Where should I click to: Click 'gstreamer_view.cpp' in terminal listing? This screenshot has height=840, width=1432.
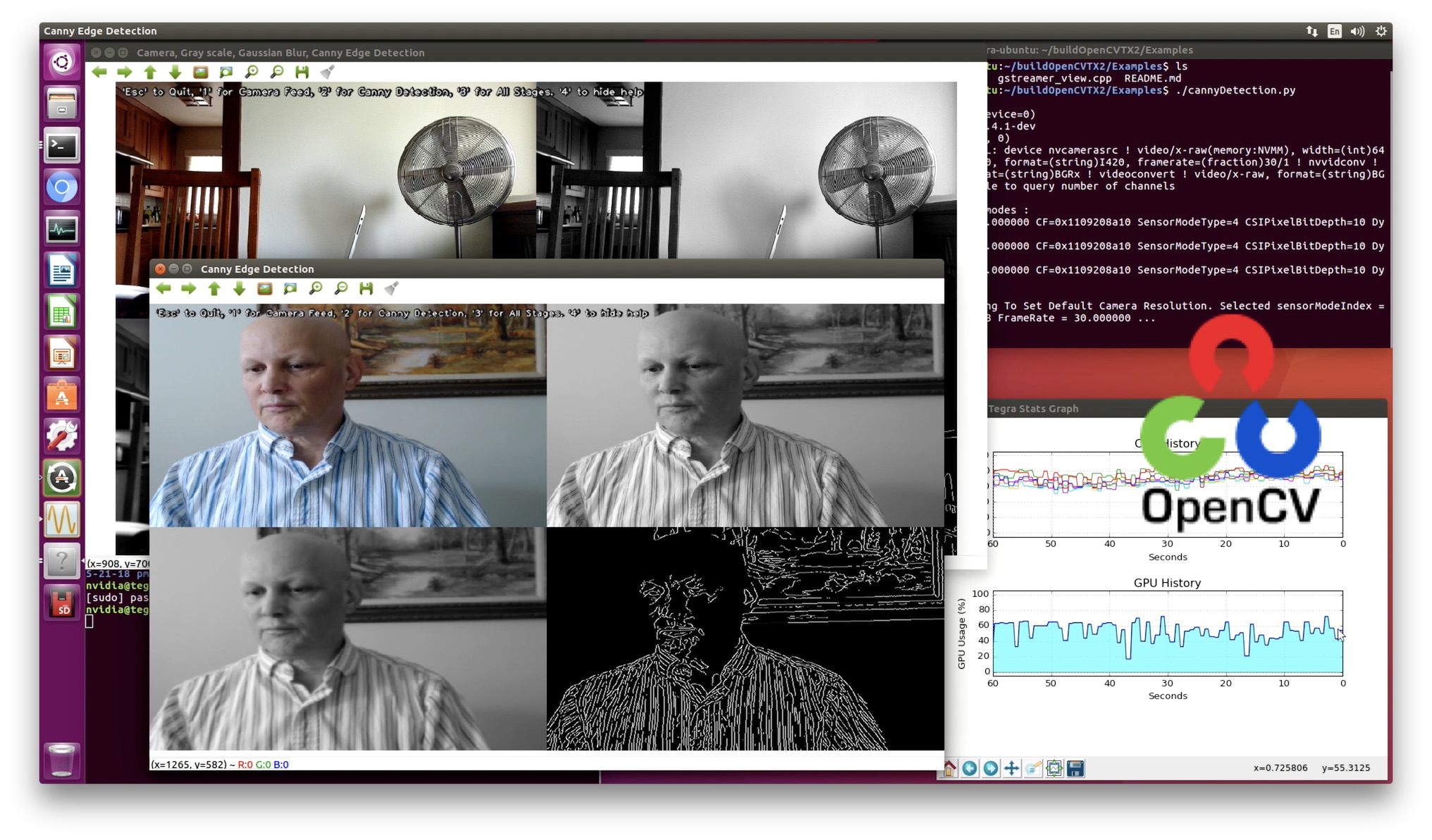[1054, 78]
